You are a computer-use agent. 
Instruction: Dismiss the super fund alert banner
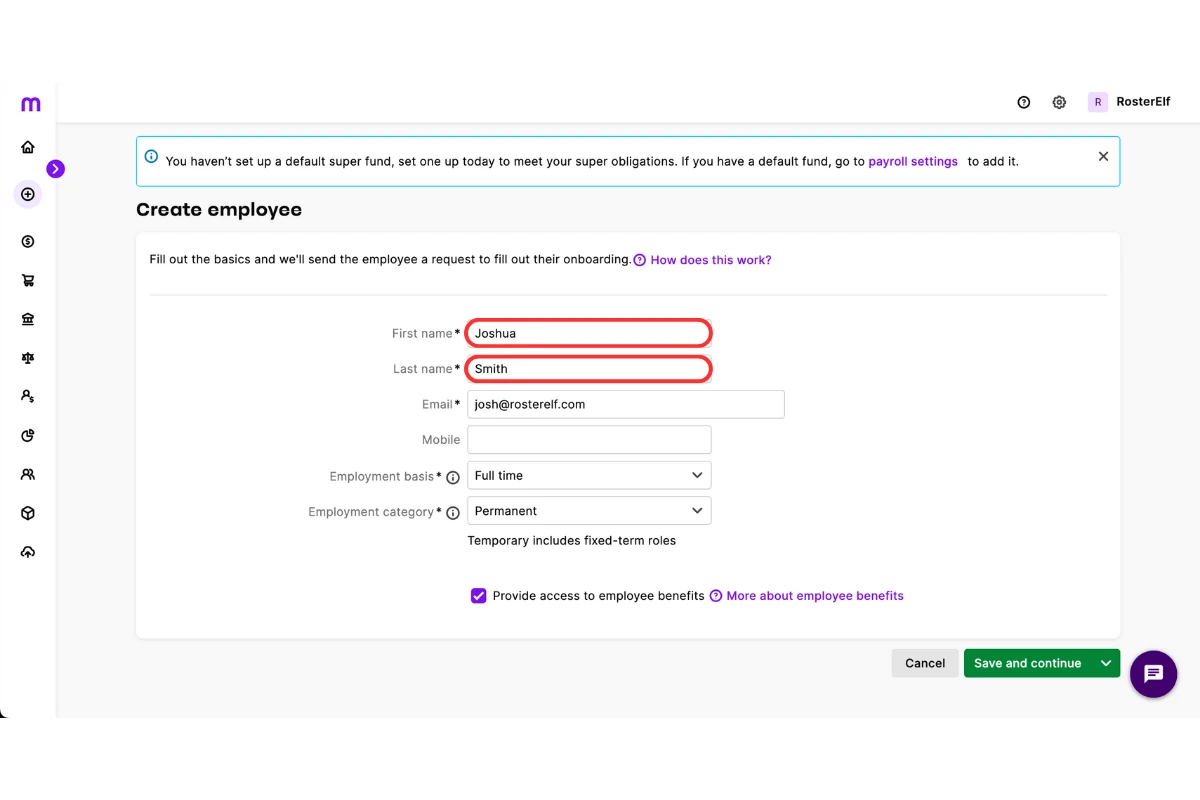pos(1103,156)
